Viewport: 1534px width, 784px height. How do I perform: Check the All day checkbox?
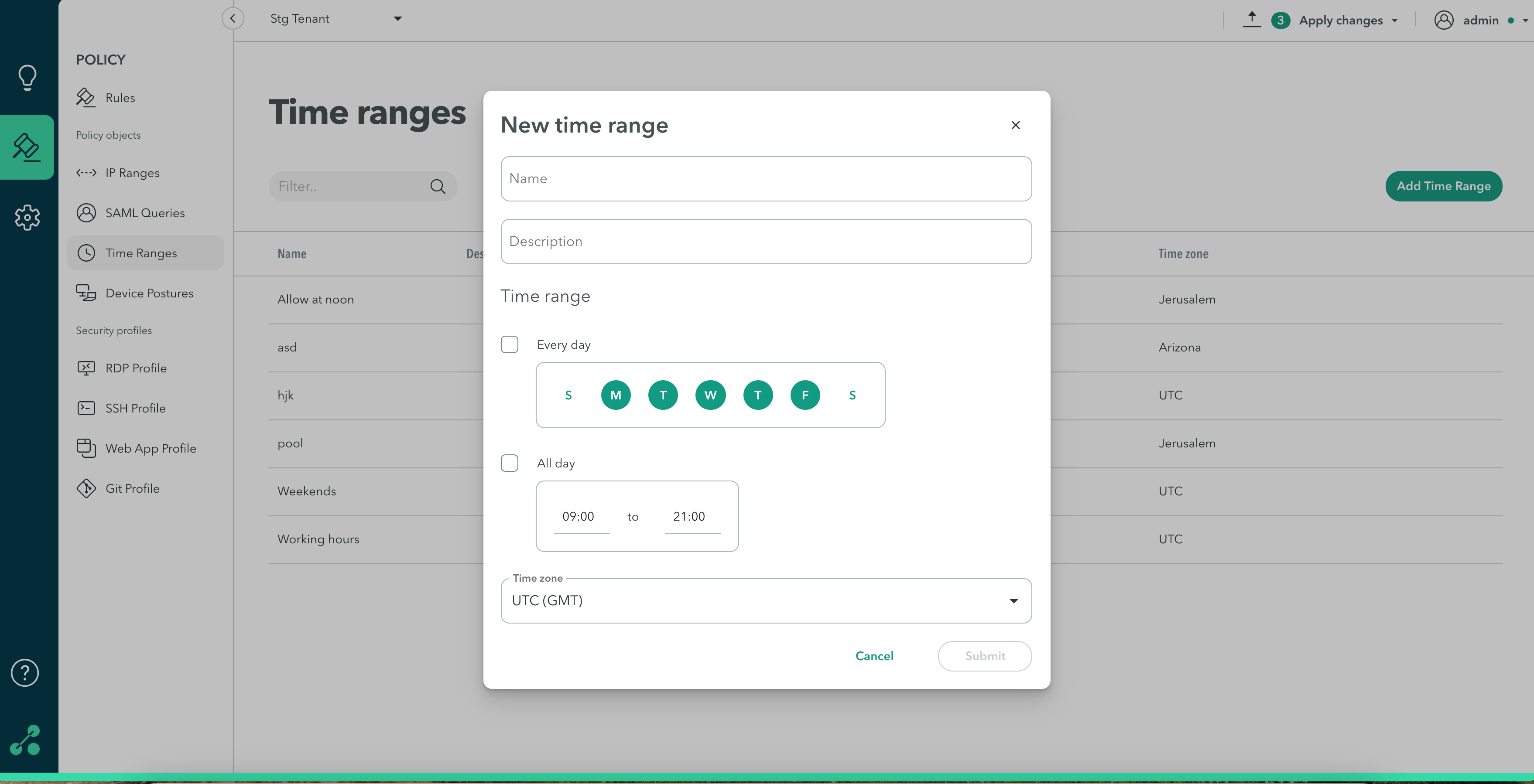[510, 463]
